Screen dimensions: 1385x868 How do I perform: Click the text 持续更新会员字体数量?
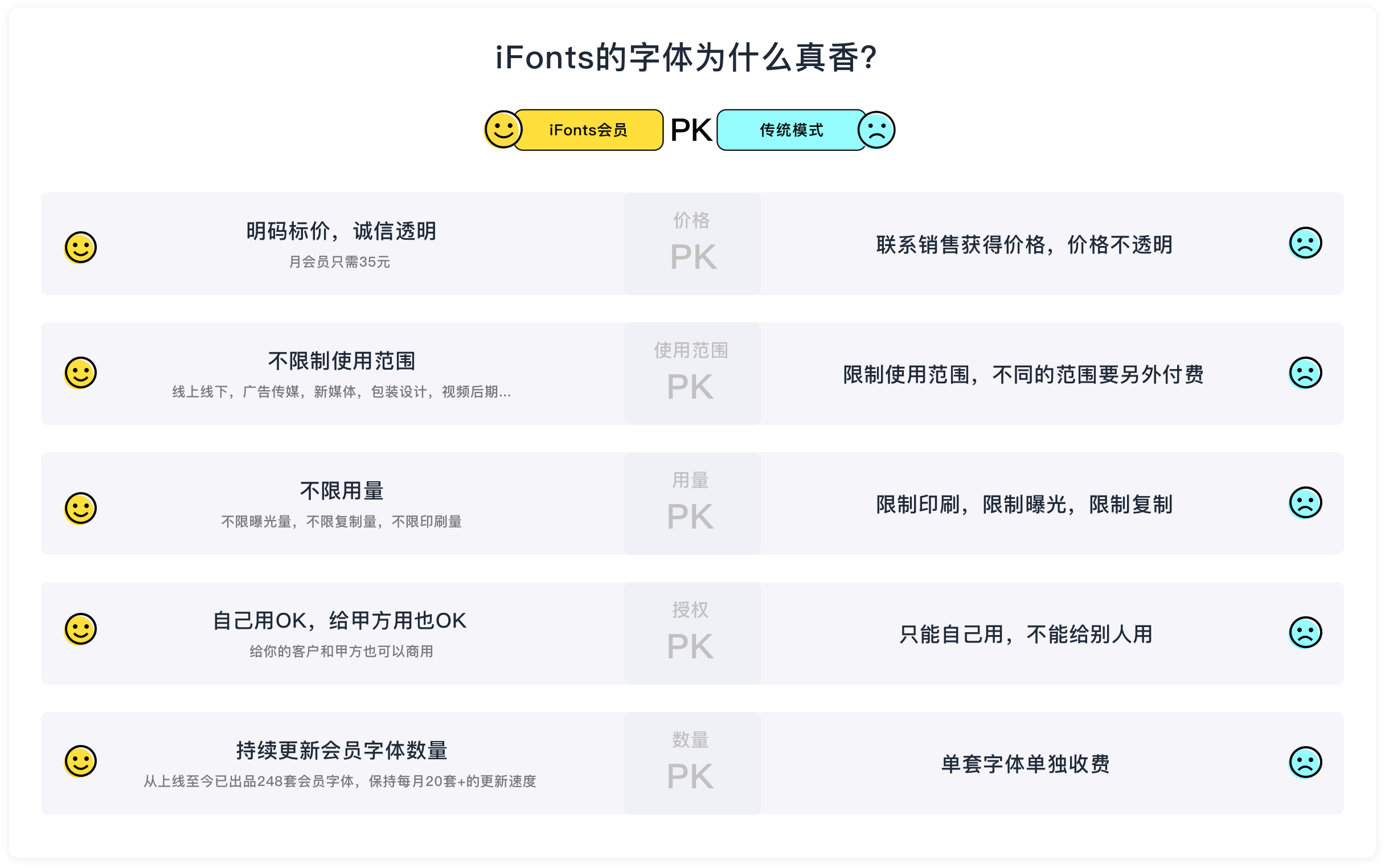click(x=342, y=750)
